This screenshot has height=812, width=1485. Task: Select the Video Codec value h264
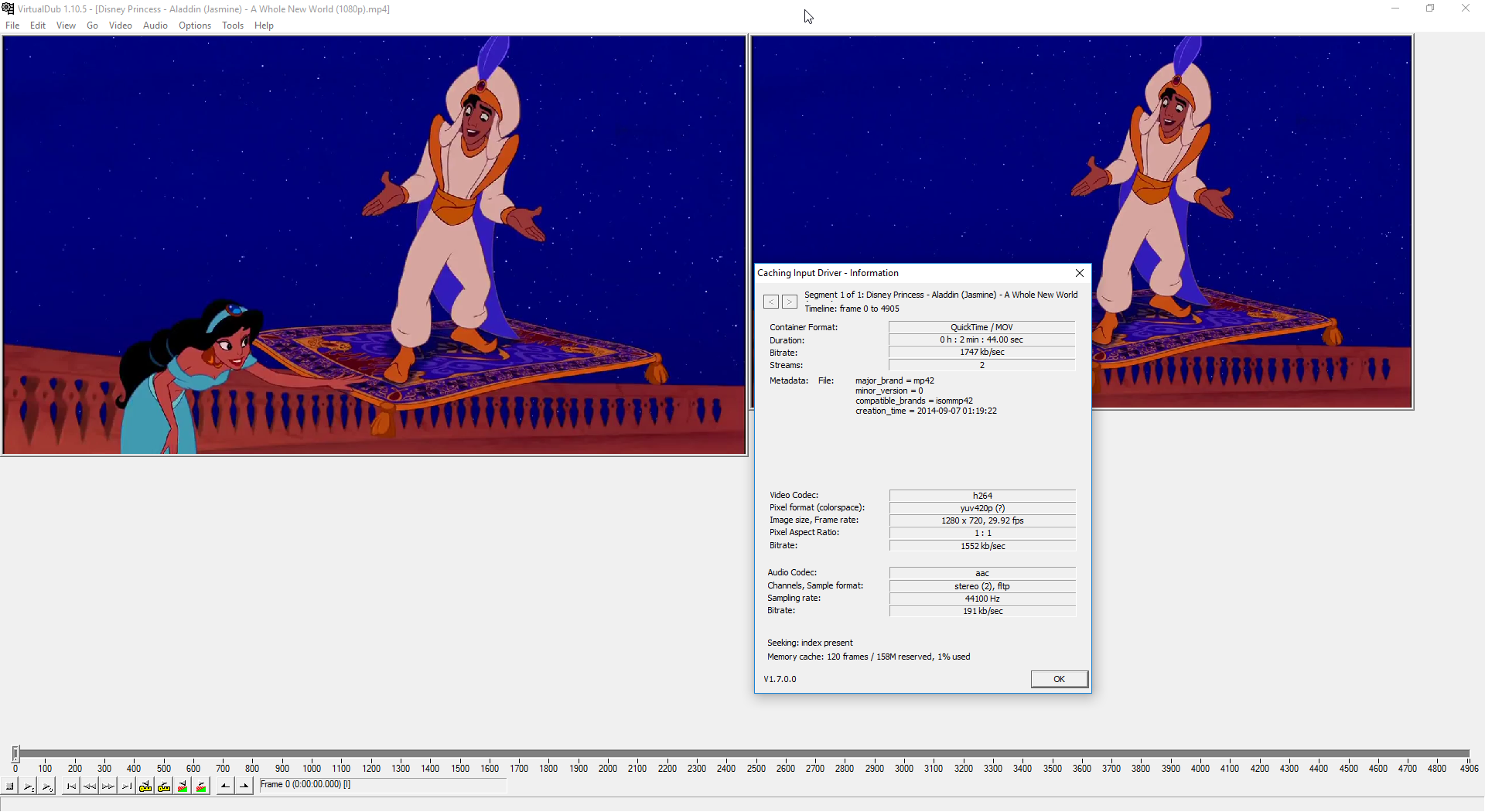pyautogui.click(x=982, y=496)
